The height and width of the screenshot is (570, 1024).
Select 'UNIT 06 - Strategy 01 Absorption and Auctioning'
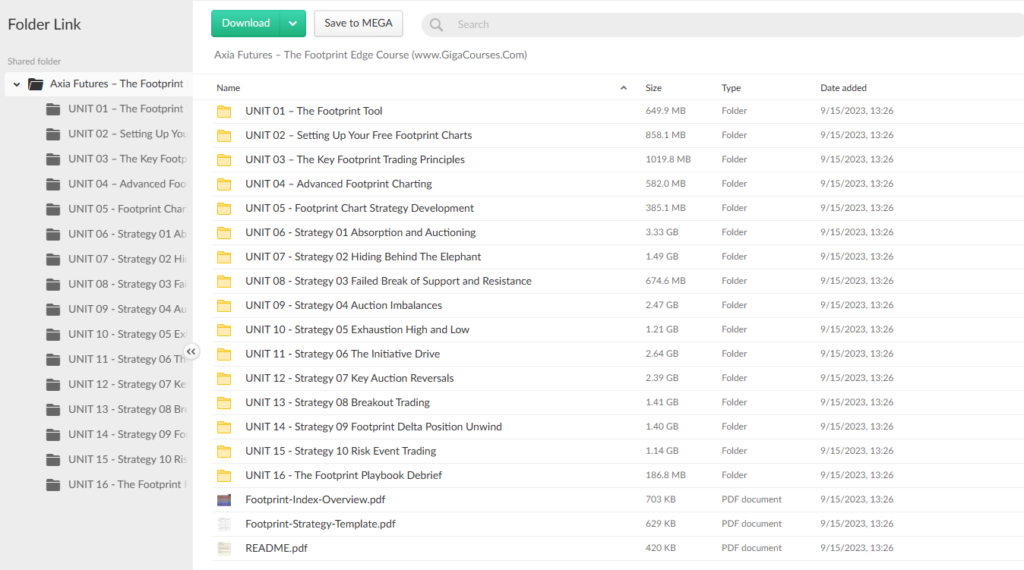pos(360,232)
